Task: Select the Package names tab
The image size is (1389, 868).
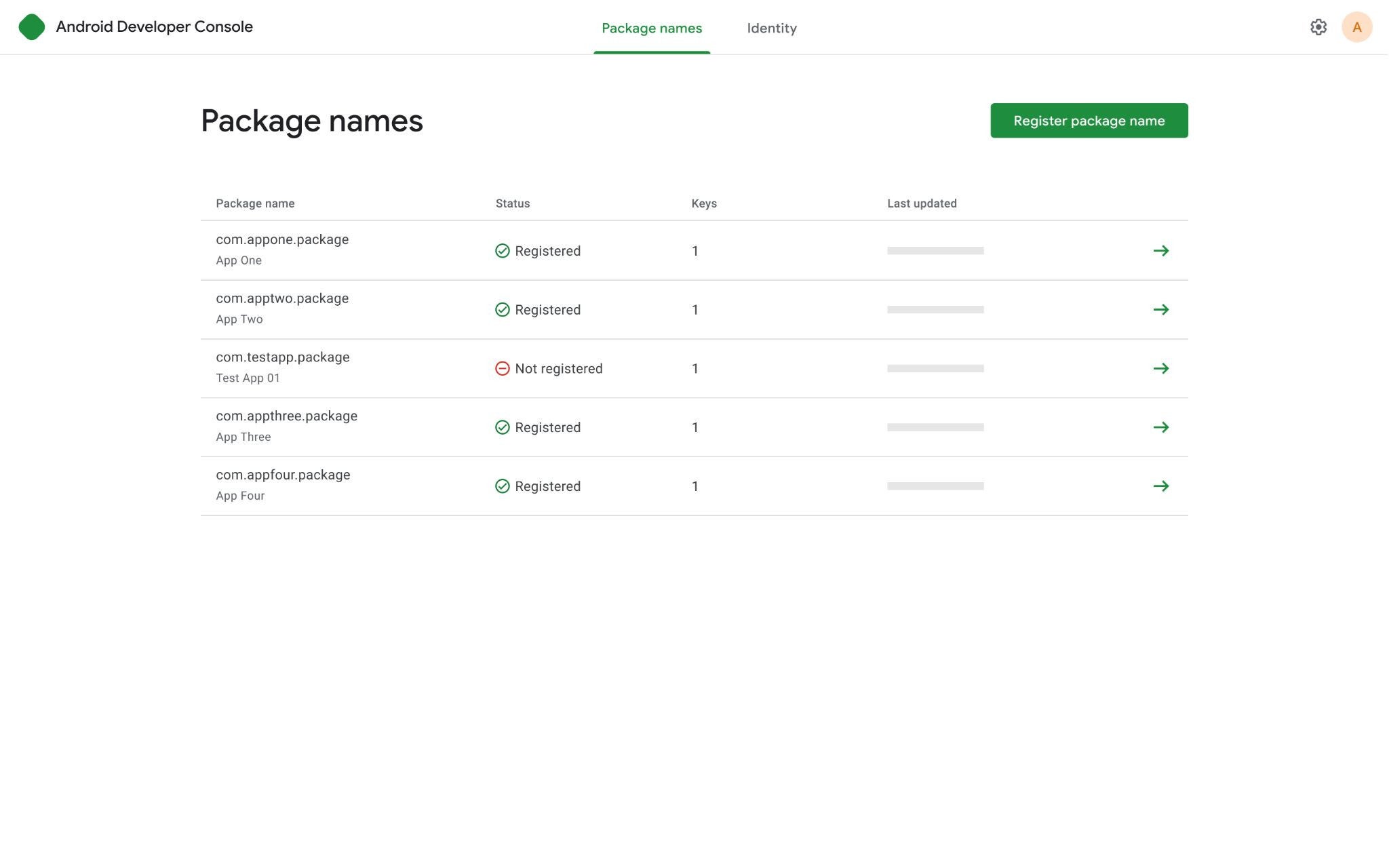Action: coord(651,28)
